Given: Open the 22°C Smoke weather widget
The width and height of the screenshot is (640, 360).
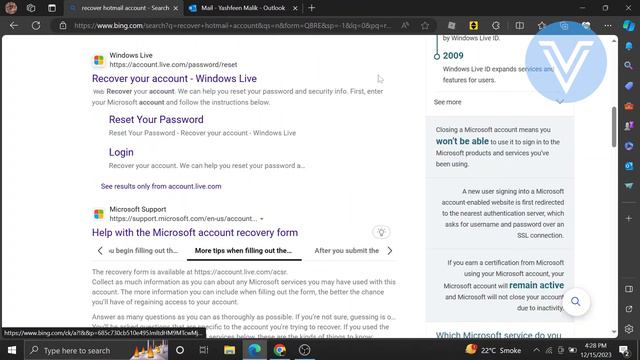Looking at the screenshot, I should (494, 350).
